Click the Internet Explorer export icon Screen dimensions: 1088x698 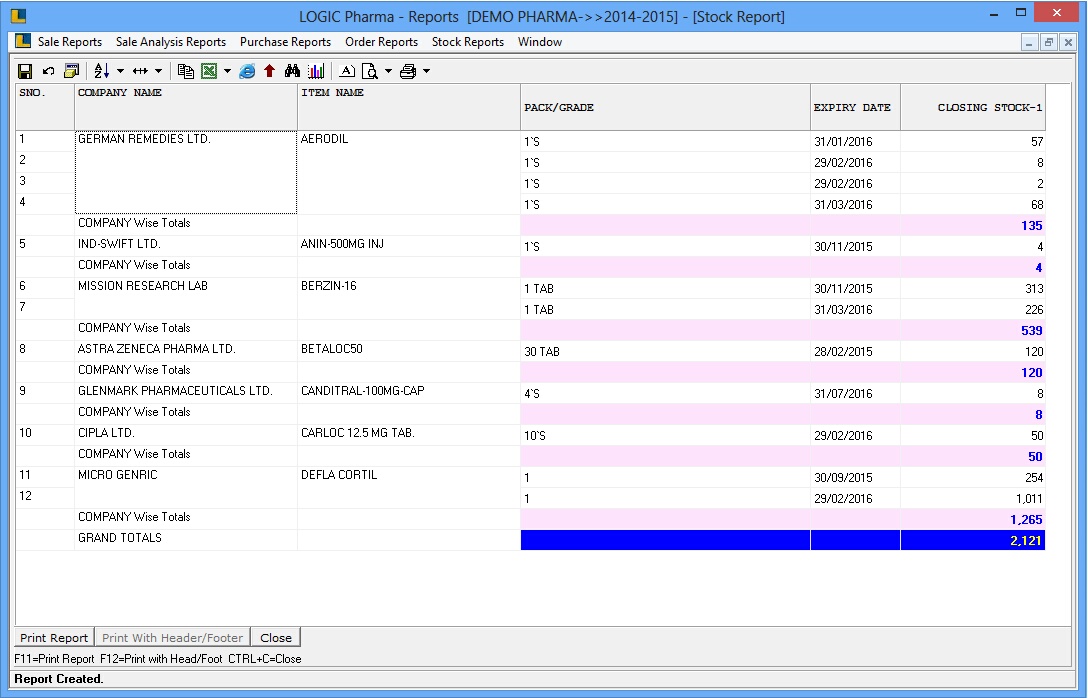click(247, 71)
